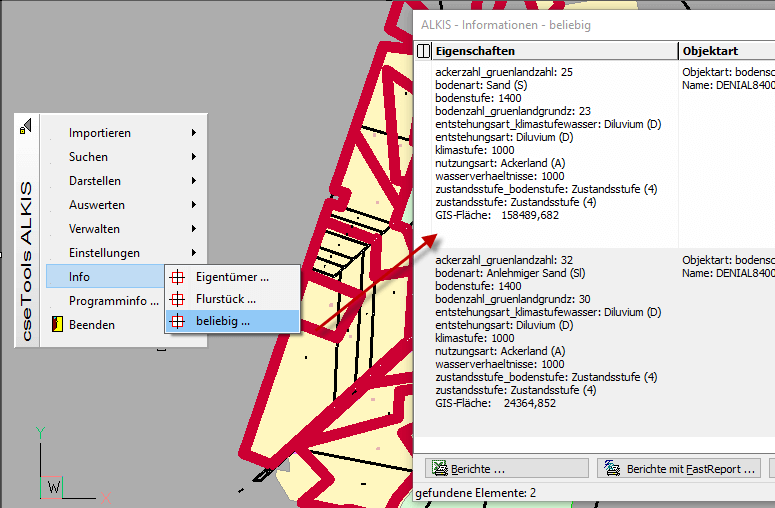Click the crosshair icon beside Flurstück
Viewport: 775px width, 508px height.
(178, 299)
